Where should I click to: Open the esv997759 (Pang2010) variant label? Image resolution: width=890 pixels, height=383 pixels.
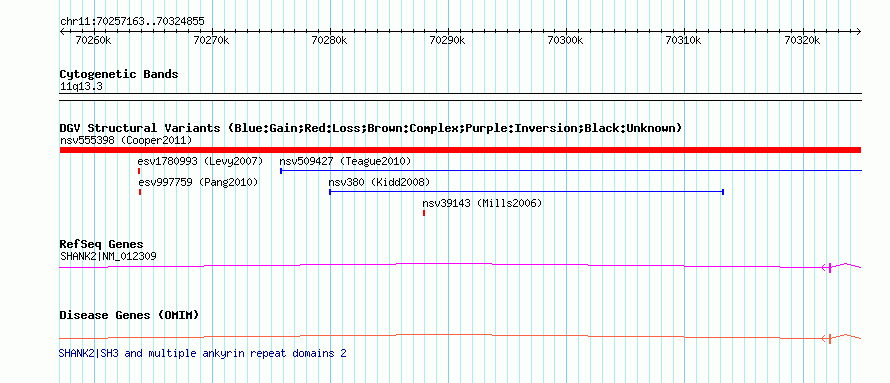pyautogui.click(x=198, y=183)
